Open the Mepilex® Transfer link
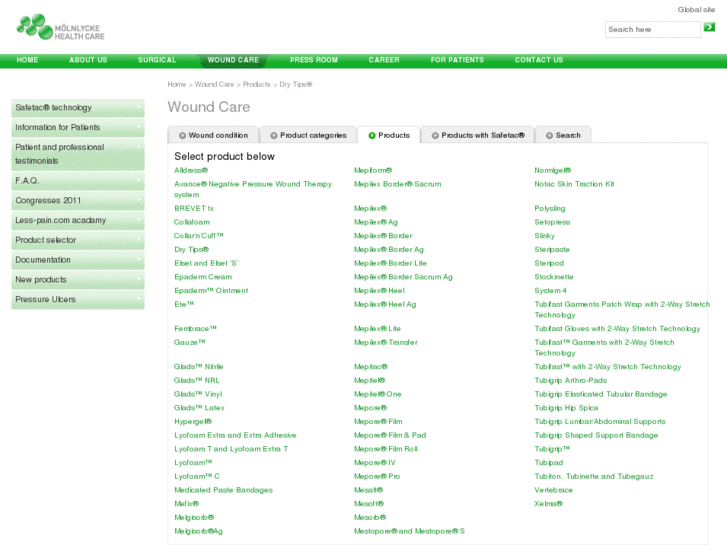Screen dimensions: 727x545 coord(386,342)
